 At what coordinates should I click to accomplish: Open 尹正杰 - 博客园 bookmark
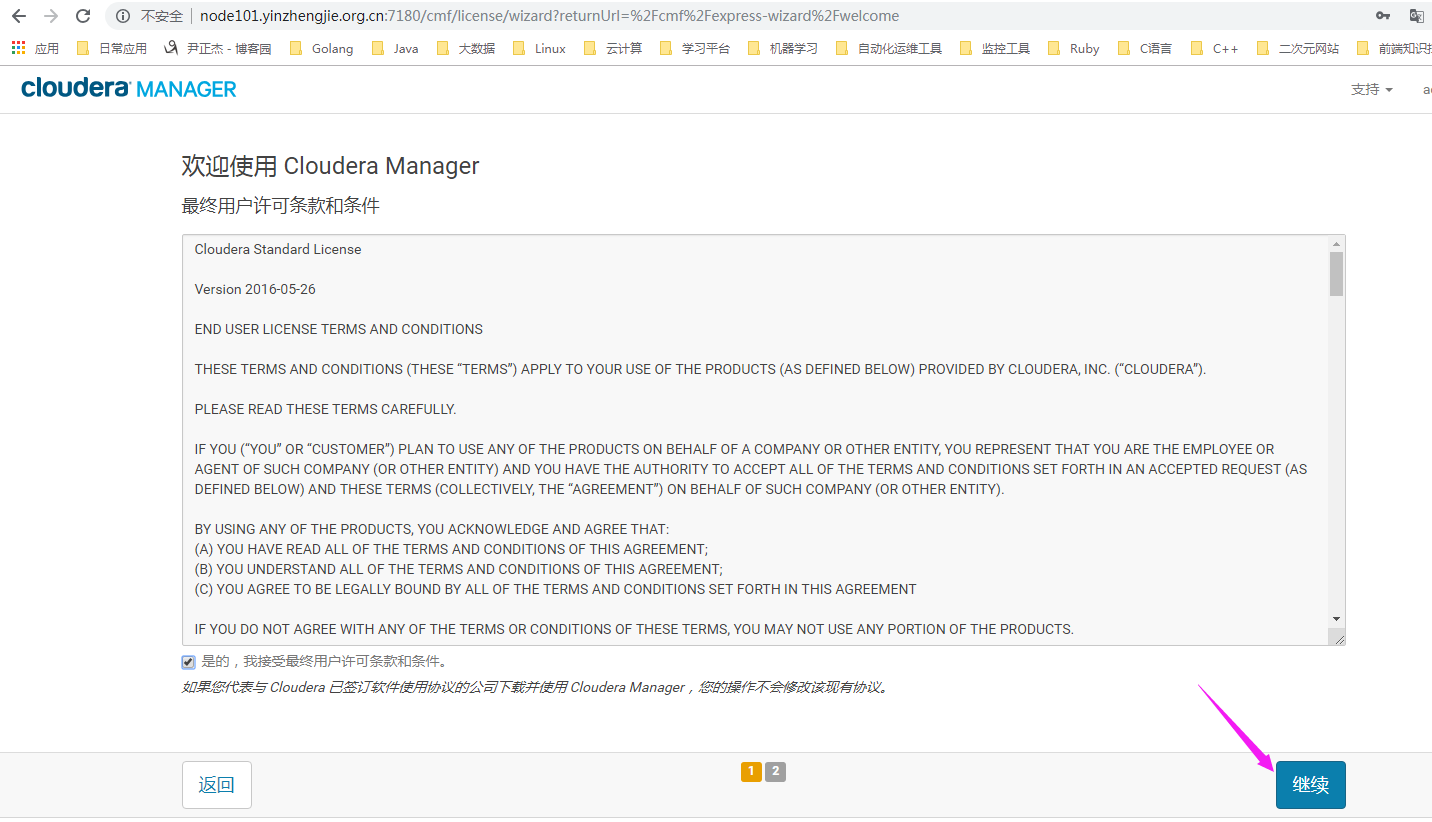pyautogui.click(x=216, y=48)
